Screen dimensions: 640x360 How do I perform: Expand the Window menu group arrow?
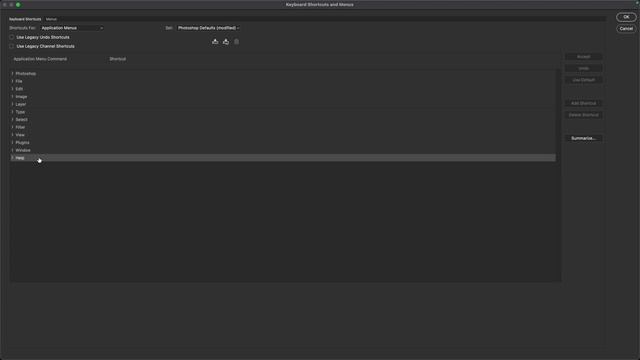(x=12, y=150)
